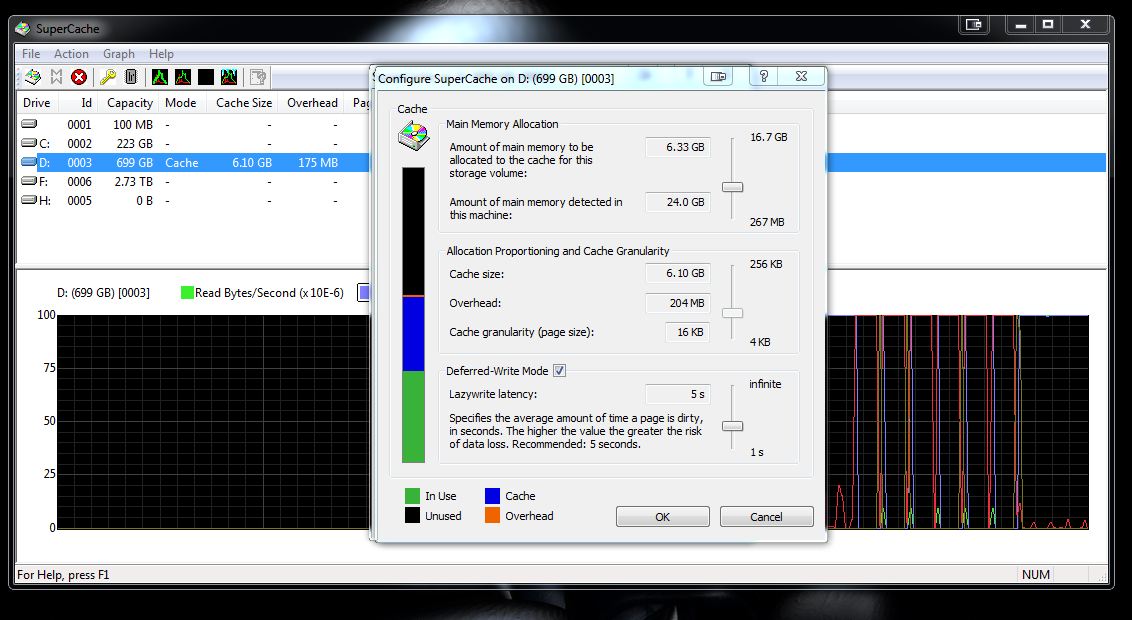Click the 6.33 GB memory allocation field
This screenshot has height=620, width=1132.
[678, 147]
